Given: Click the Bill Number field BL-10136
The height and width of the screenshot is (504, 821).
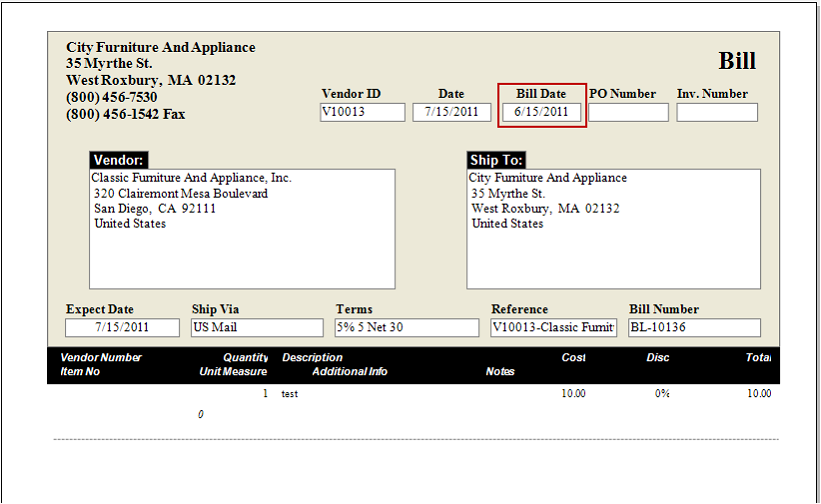Looking at the screenshot, I should (694, 328).
